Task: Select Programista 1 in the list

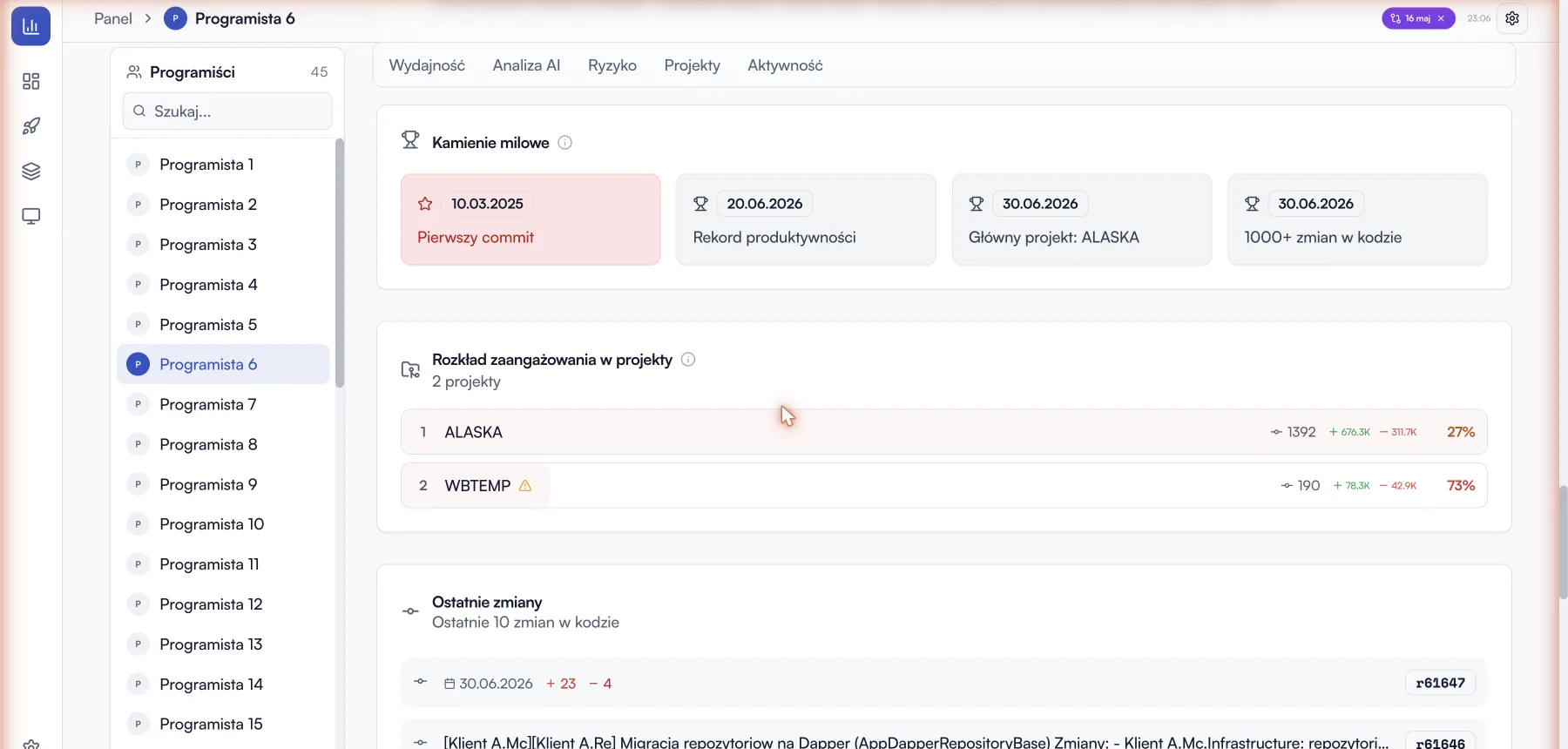Action: (224, 165)
